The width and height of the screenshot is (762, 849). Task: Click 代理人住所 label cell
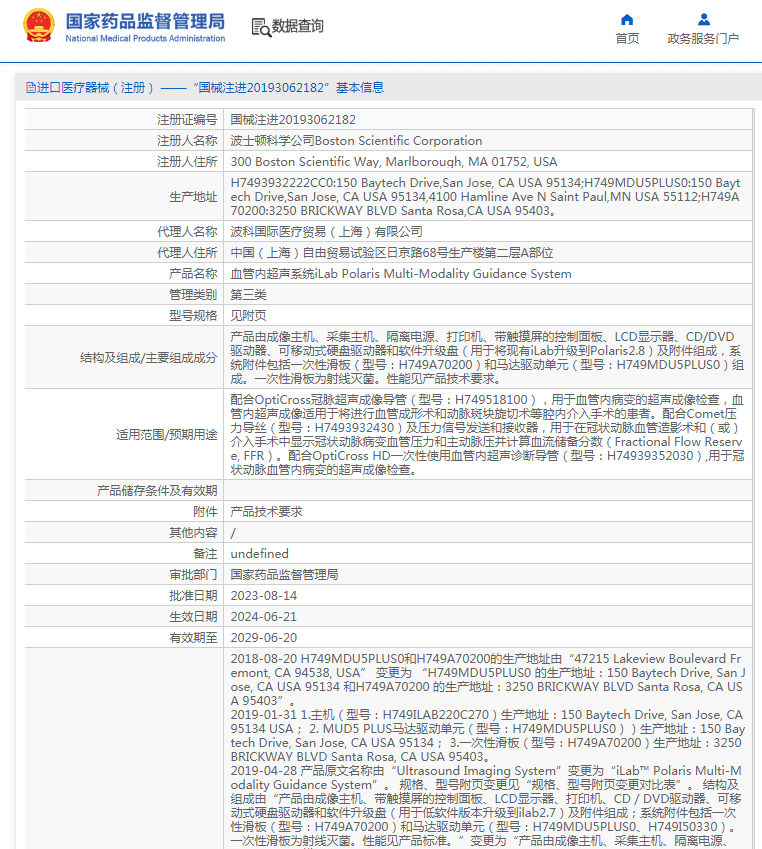click(124, 253)
